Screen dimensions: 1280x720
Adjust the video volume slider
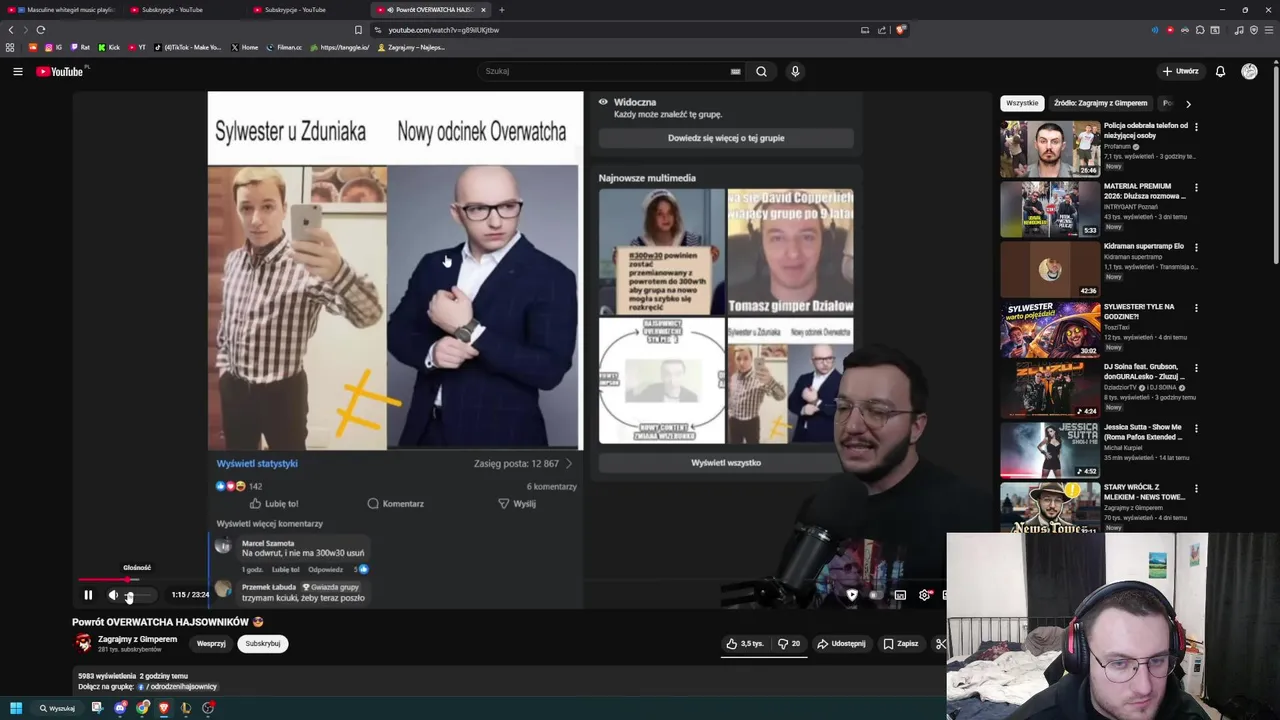(139, 596)
